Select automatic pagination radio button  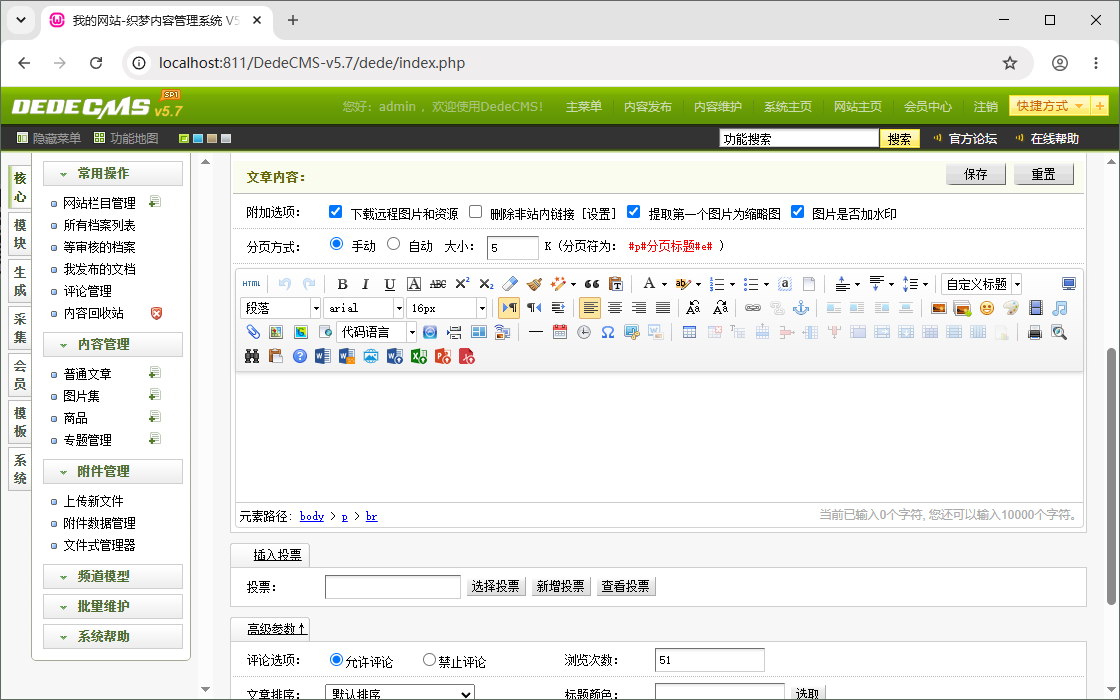(394, 244)
